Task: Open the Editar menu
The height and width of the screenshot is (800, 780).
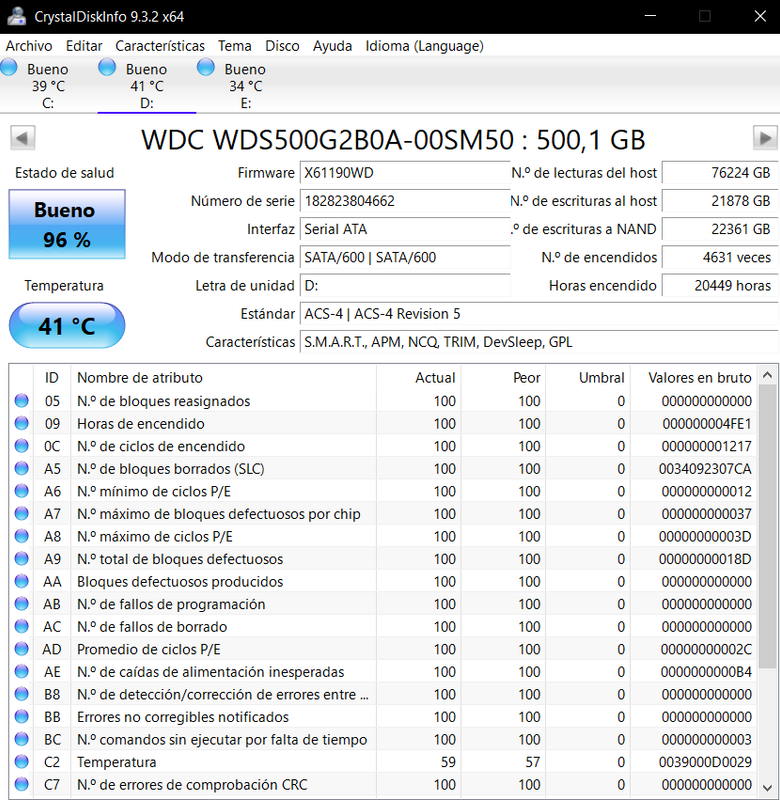Action: (84, 46)
